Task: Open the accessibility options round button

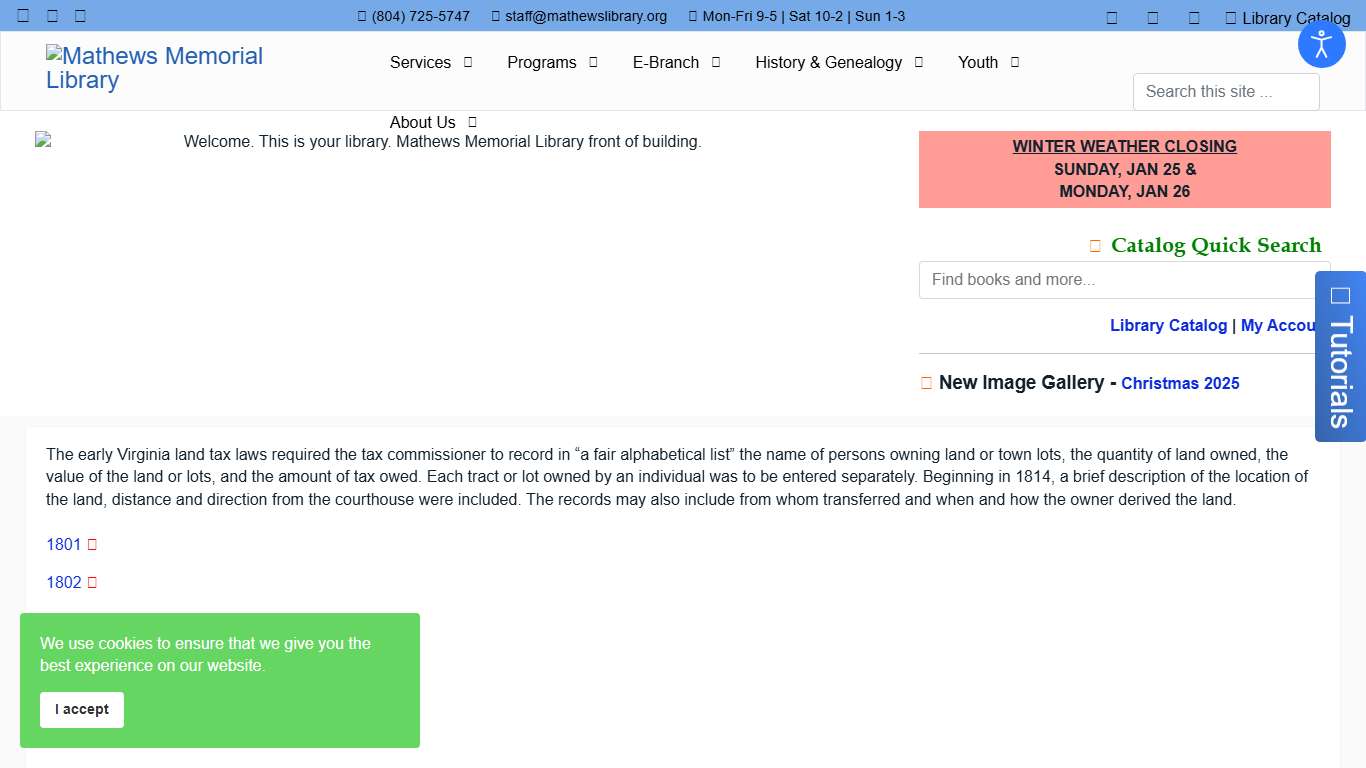Action: click(1321, 44)
